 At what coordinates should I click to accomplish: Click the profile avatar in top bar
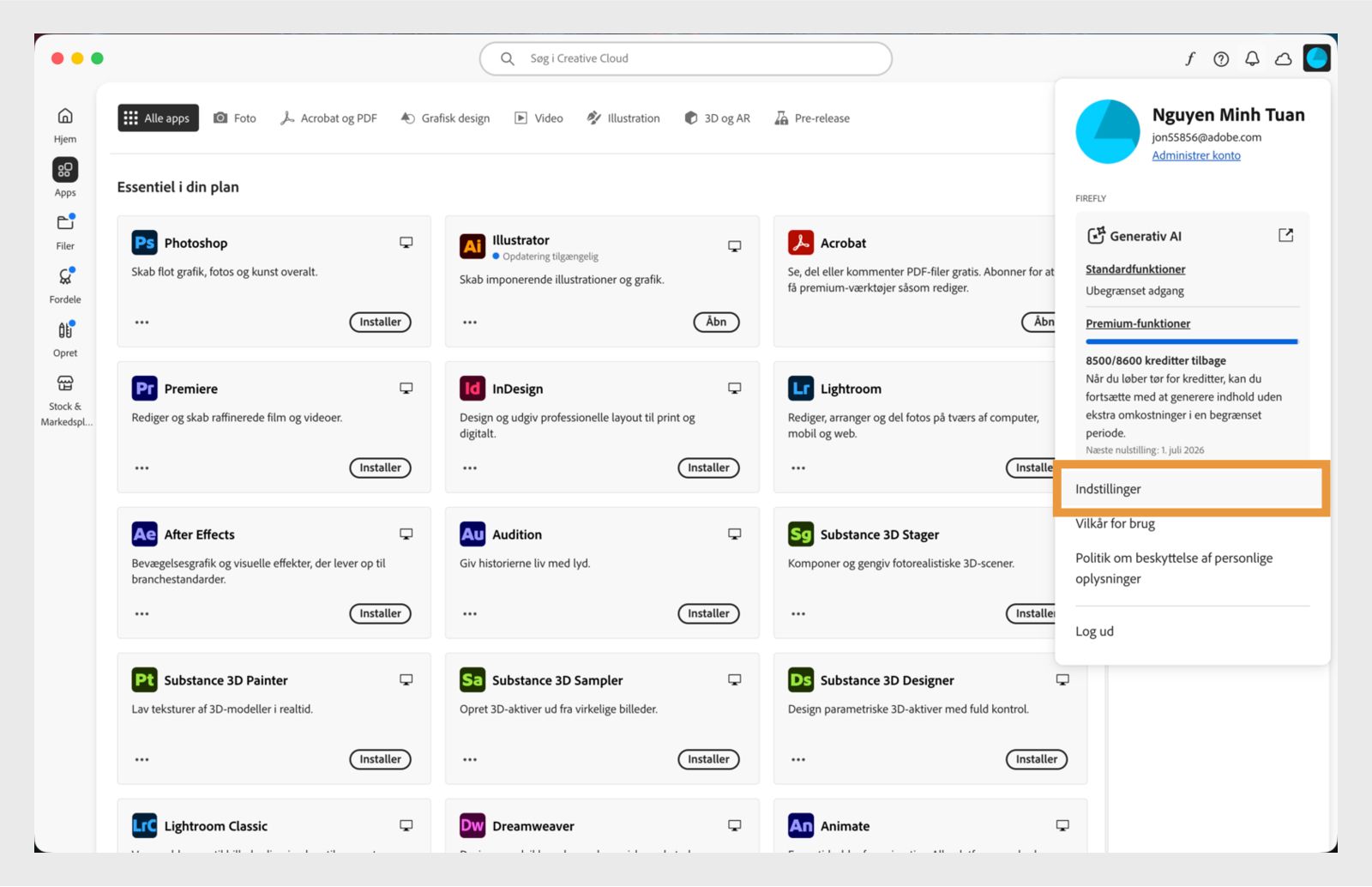(x=1316, y=57)
